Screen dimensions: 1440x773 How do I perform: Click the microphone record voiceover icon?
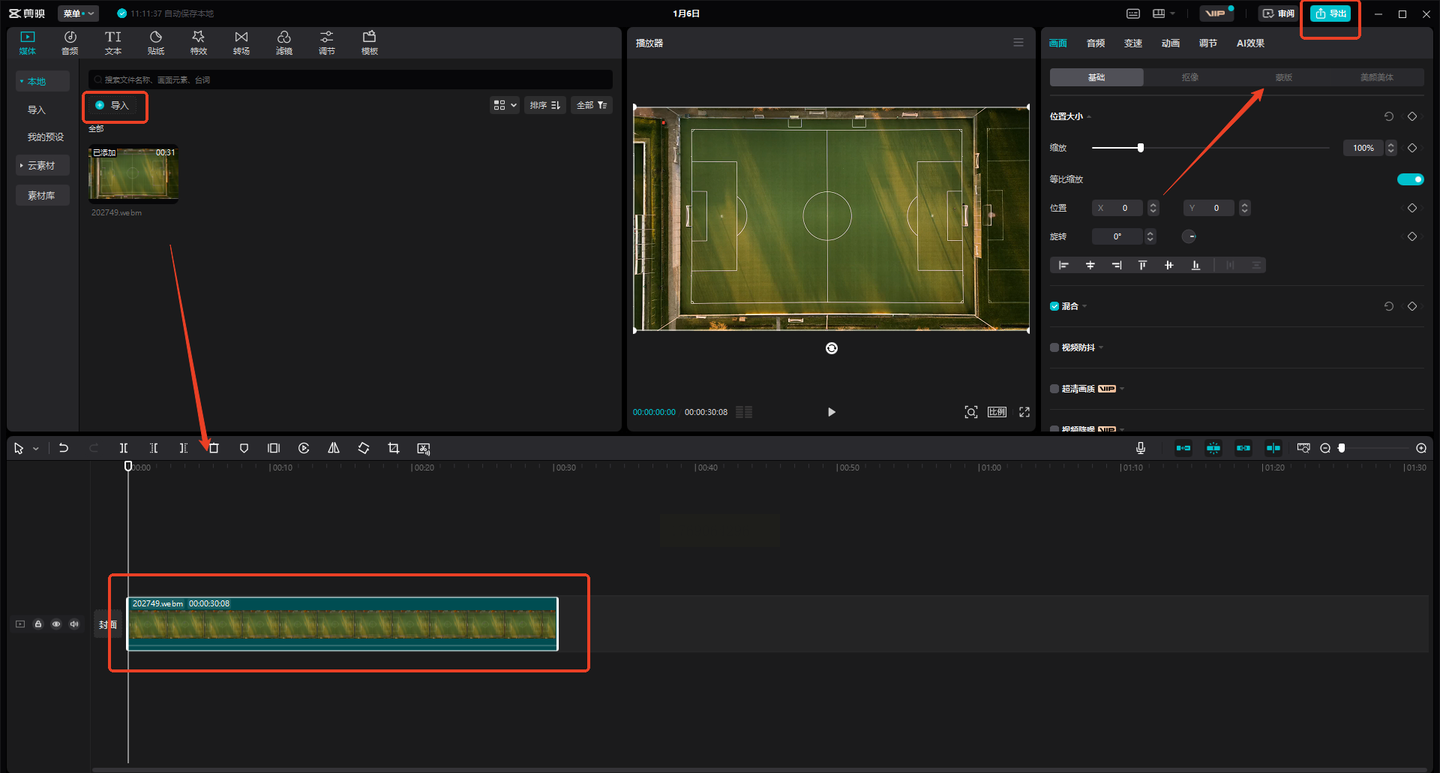[1140, 449]
